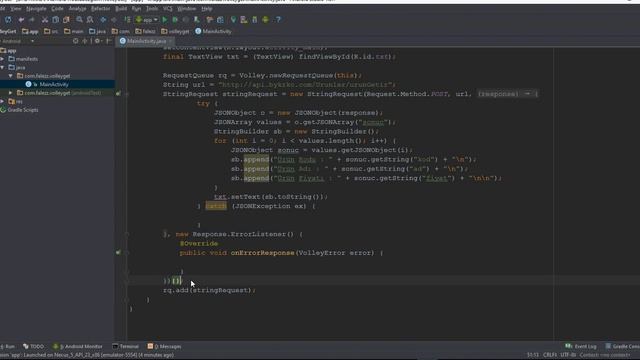This screenshot has height=360, width=640.
Task: Click the UTF-8 encoding in status bar
Action: (x=568, y=355)
